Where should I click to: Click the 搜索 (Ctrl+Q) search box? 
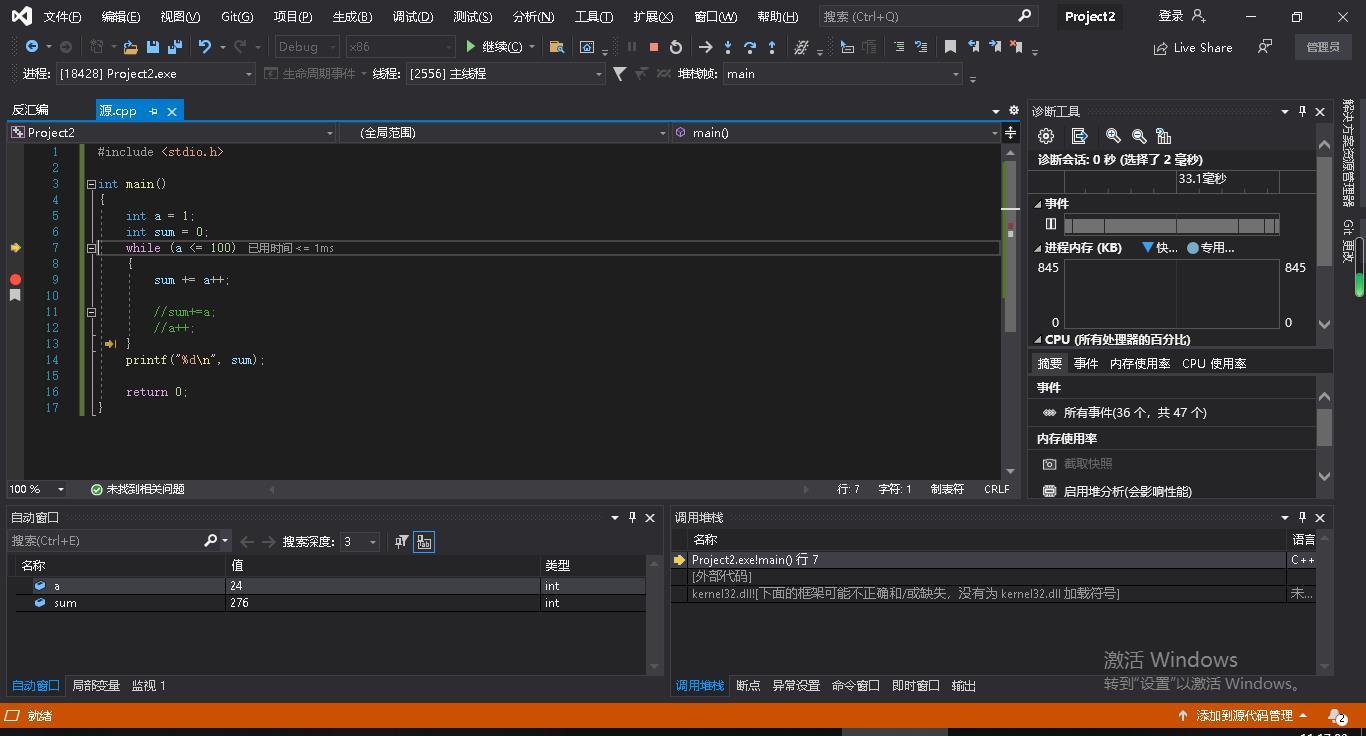(x=927, y=16)
